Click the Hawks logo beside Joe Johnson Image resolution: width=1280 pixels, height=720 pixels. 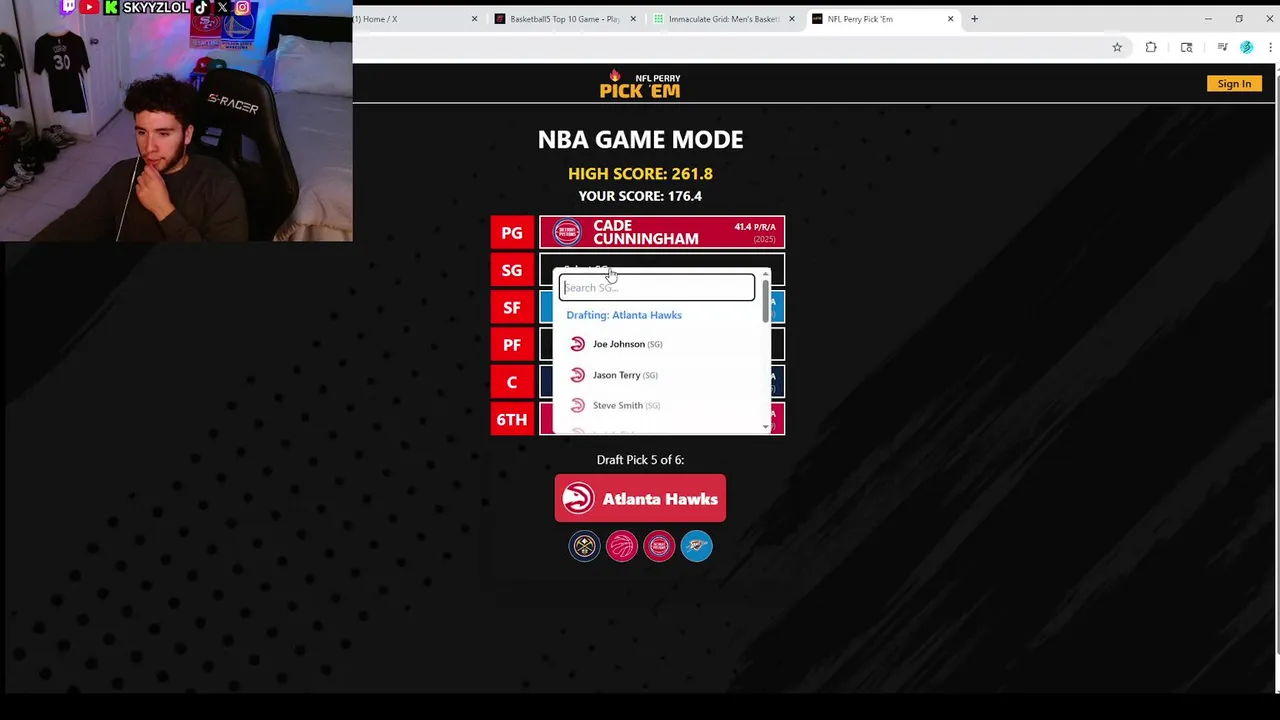(577, 344)
